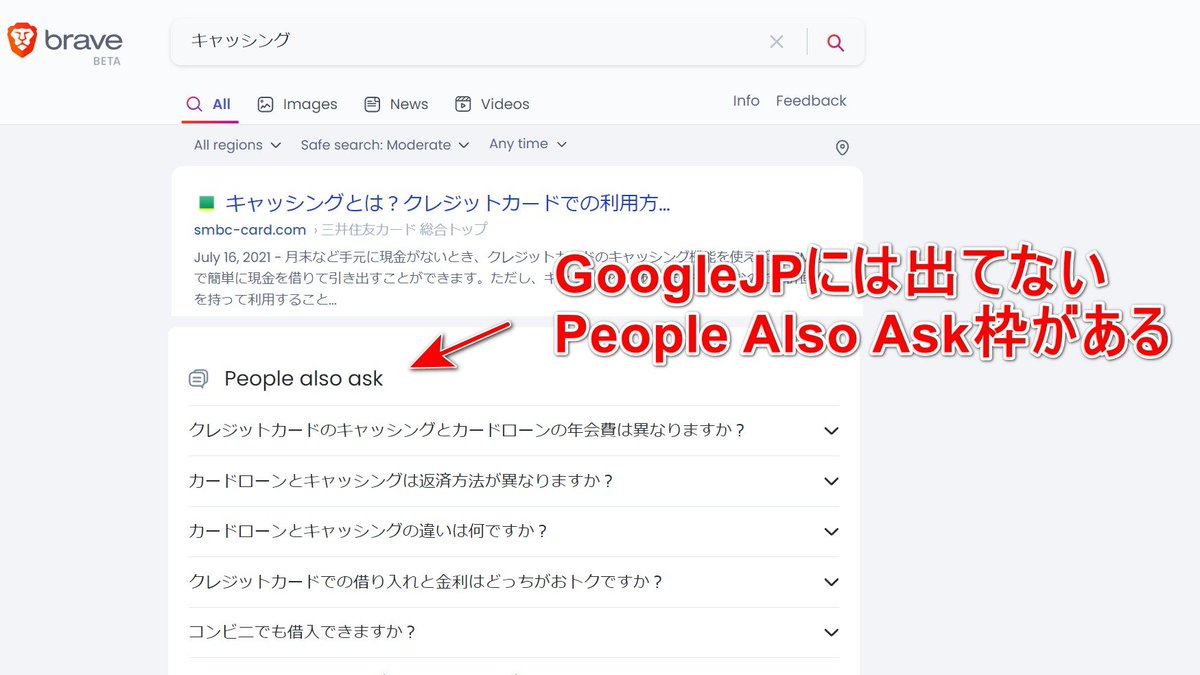
Task: Expand the question about credit card annual fees
Action: tap(831, 430)
